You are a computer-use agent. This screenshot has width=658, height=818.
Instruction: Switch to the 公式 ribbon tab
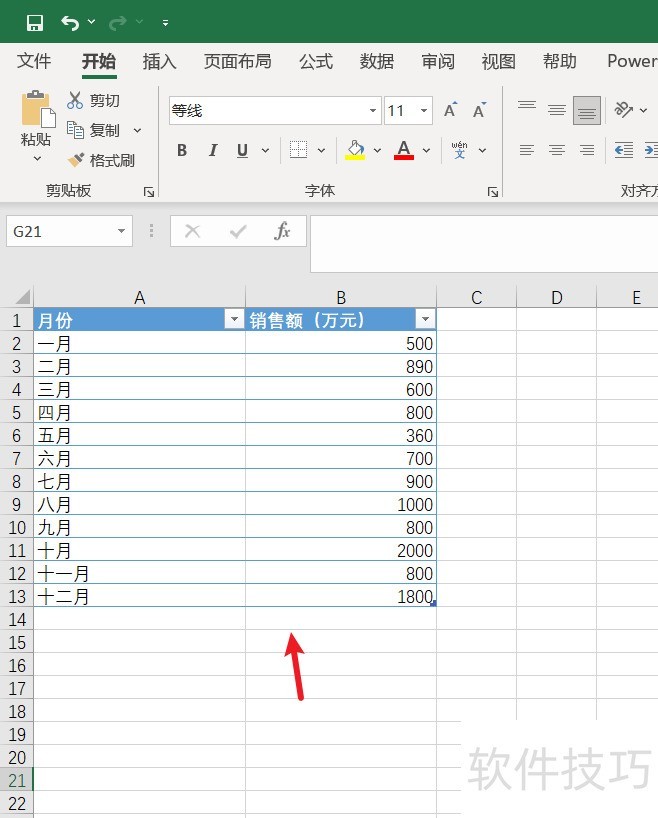[x=315, y=62]
